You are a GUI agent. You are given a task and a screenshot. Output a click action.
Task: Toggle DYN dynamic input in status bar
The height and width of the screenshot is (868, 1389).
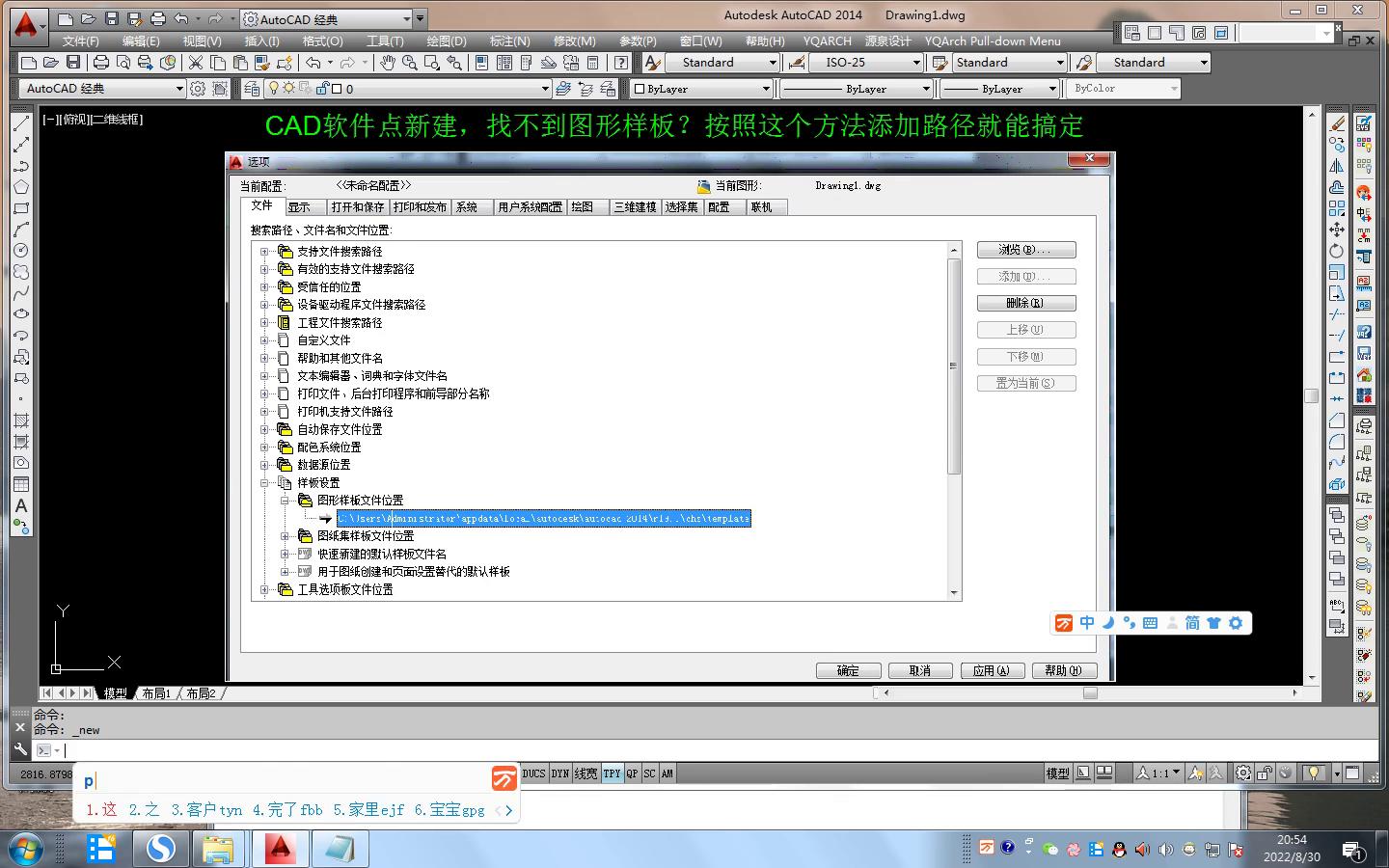[x=559, y=773]
